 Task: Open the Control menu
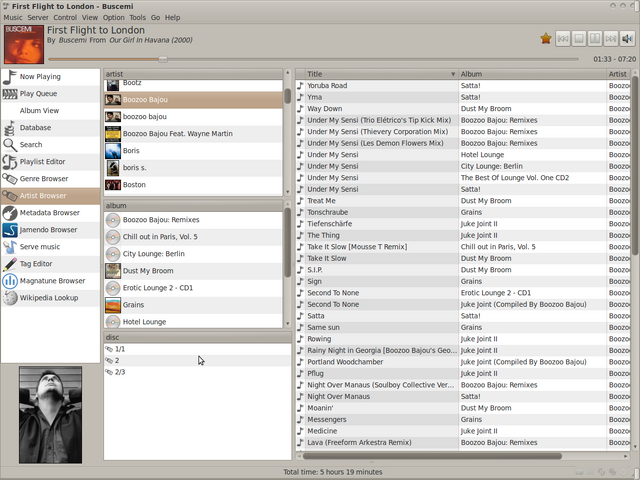pos(65,18)
